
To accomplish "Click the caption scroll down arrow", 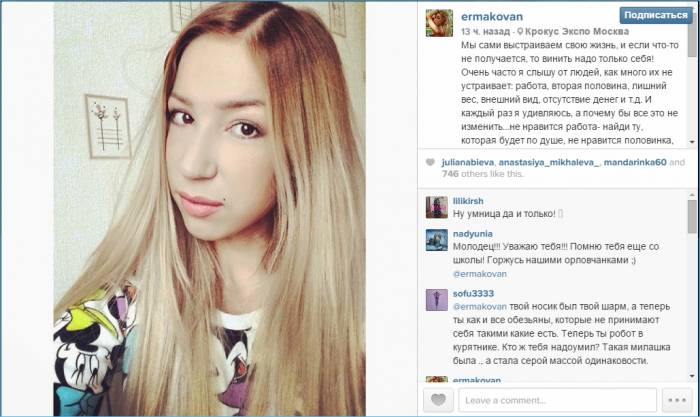I will pos(692,142).
